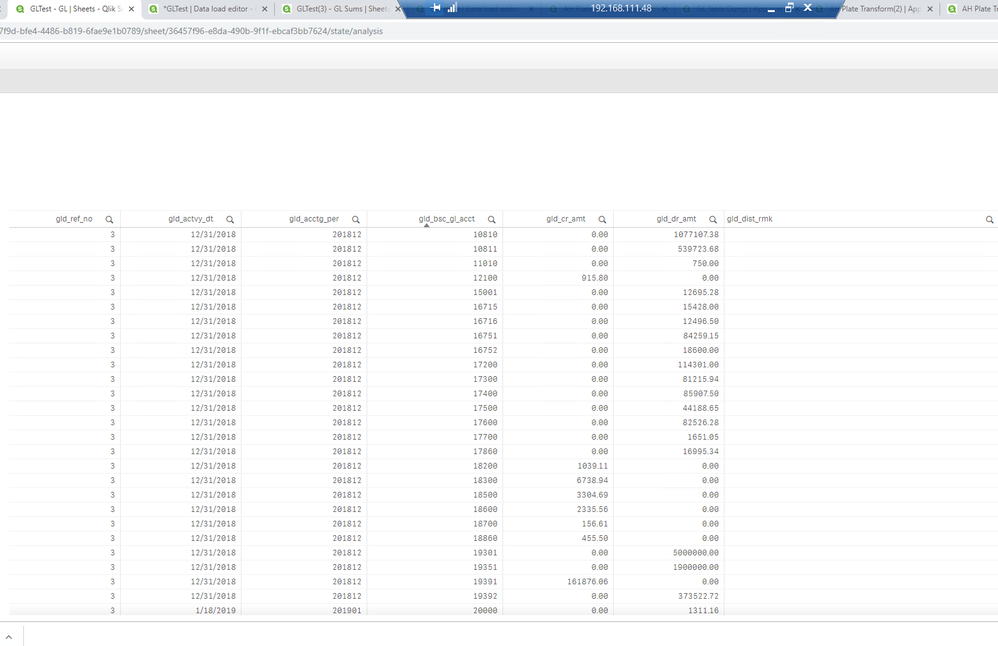Open search for gld_actvy_dt column

click(230, 220)
